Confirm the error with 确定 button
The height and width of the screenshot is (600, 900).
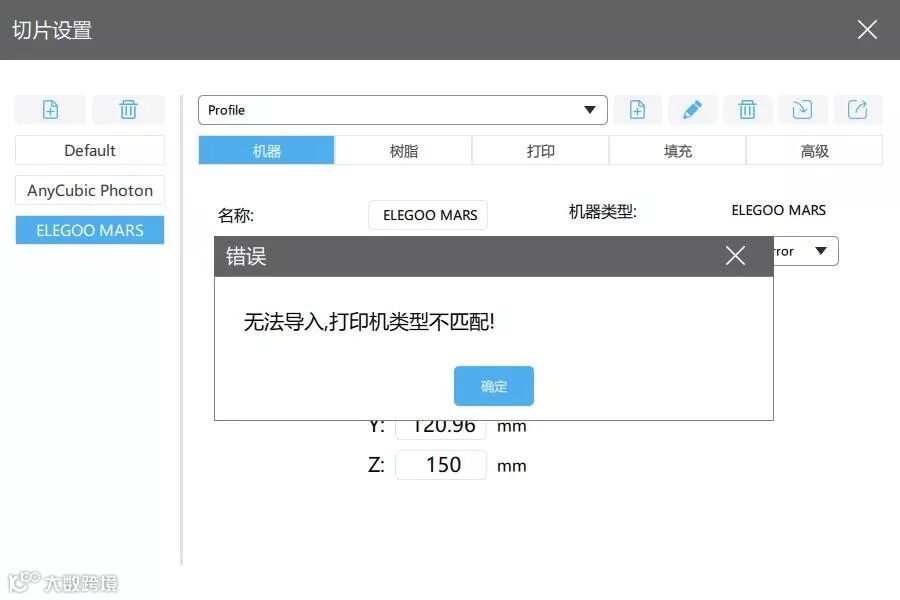[x=494, y=386]
